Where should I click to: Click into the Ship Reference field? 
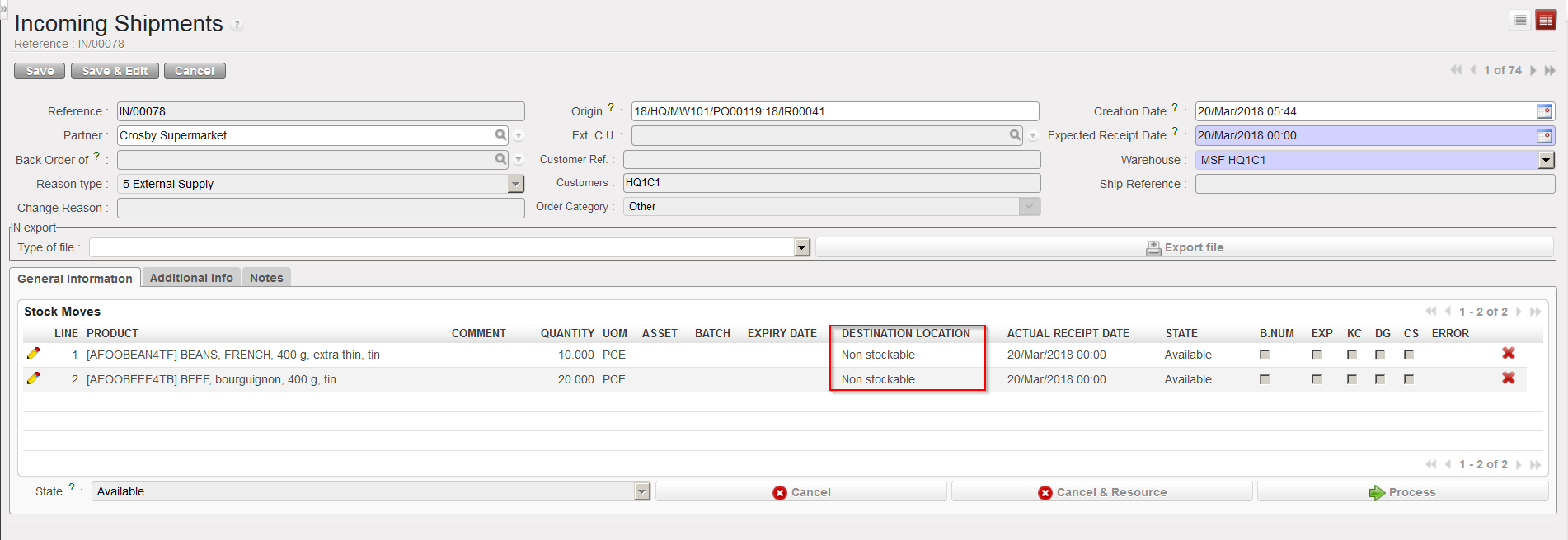pyautogui.click(x=1374, y=184)
